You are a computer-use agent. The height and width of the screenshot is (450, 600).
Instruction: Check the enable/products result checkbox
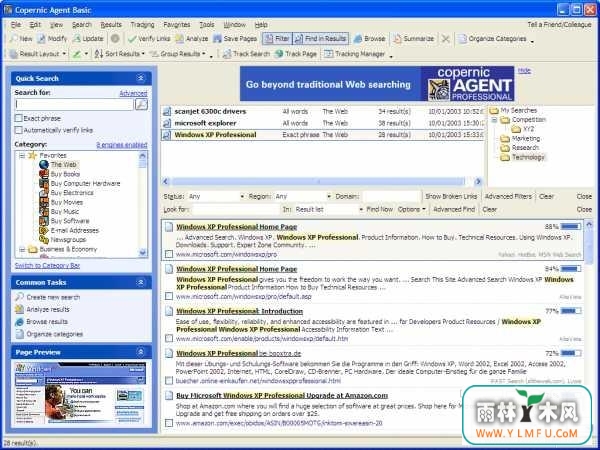pos(169,338)
